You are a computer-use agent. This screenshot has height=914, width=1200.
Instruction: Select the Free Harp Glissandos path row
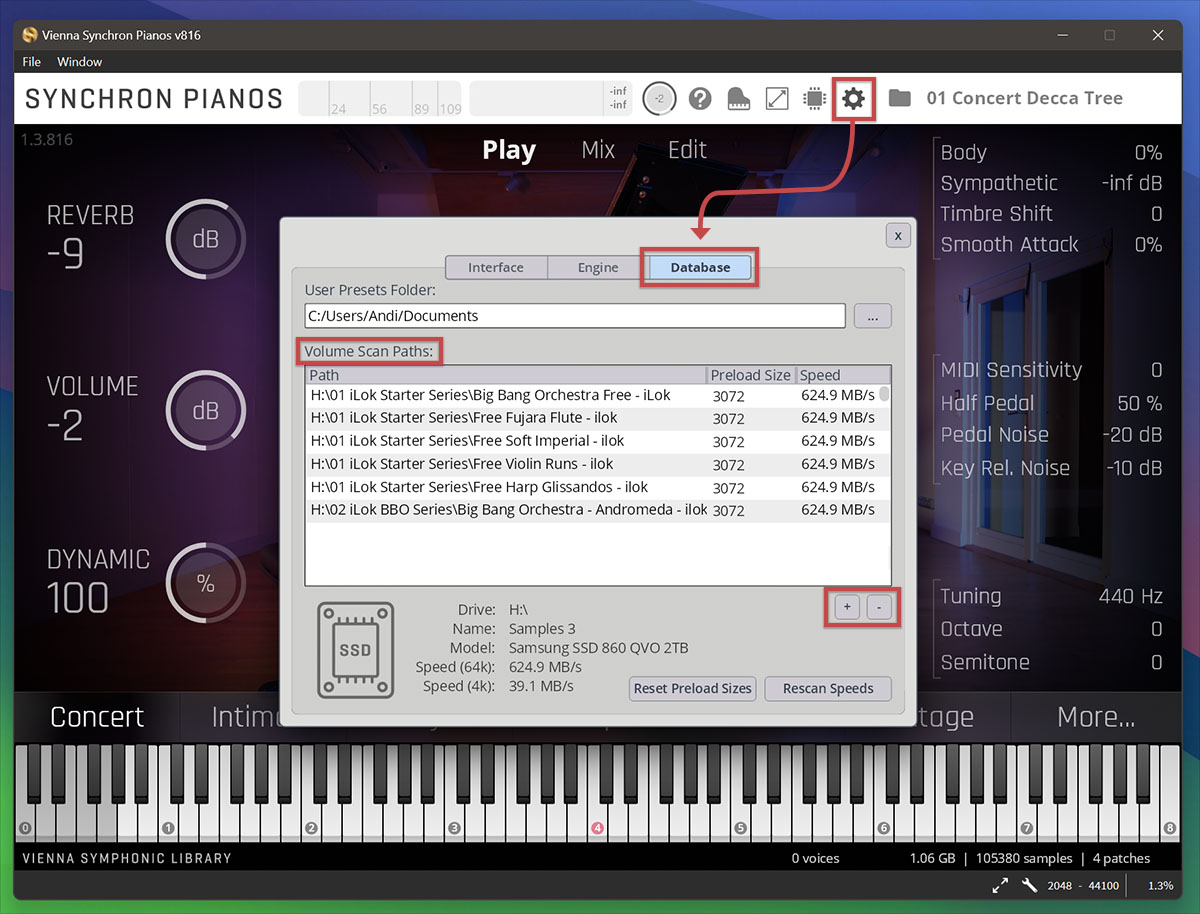(x=593, y=487)
